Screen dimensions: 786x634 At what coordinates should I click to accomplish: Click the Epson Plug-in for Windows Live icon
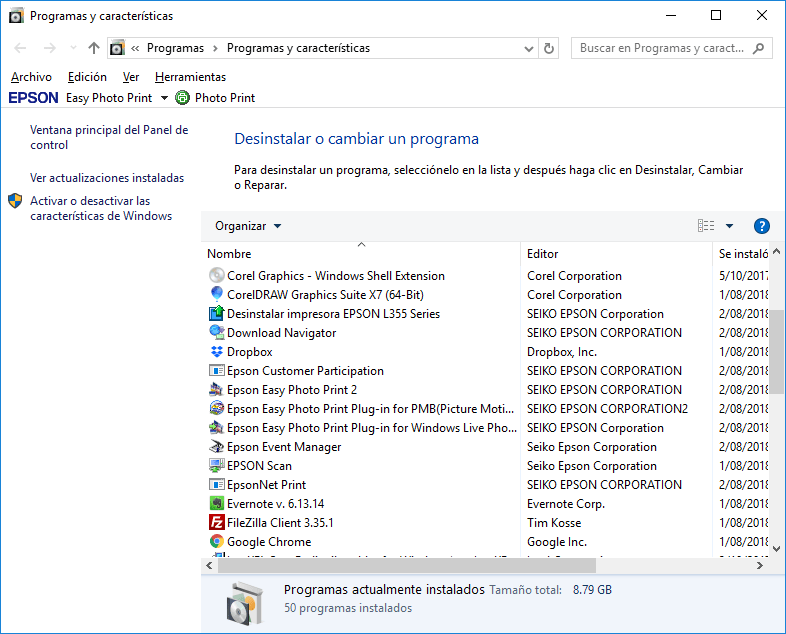[x=217, y=428]
